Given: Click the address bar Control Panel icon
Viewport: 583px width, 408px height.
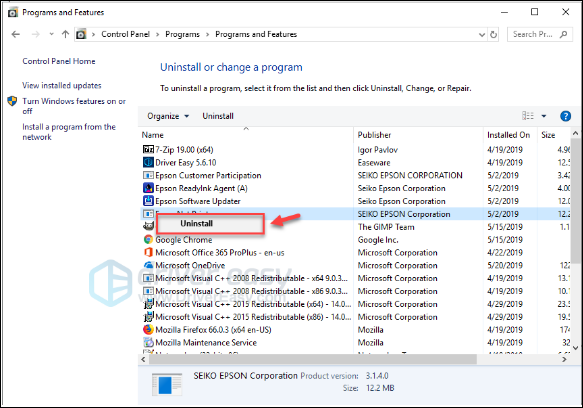Looking at the screenshot, I should pyautogui.click(x=81, y=34).
